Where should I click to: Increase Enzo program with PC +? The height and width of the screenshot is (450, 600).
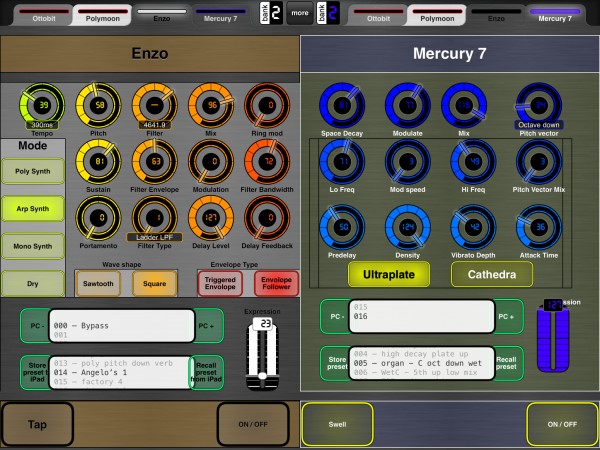pos(207,326)
